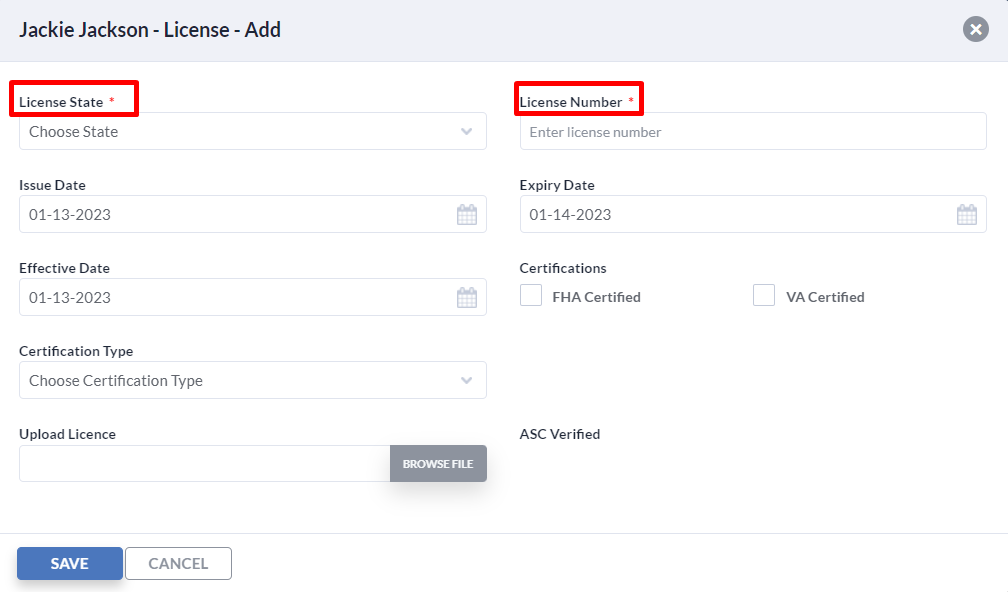Click the Upload Licence text field

pyautogui.click(x=200, y=463)
